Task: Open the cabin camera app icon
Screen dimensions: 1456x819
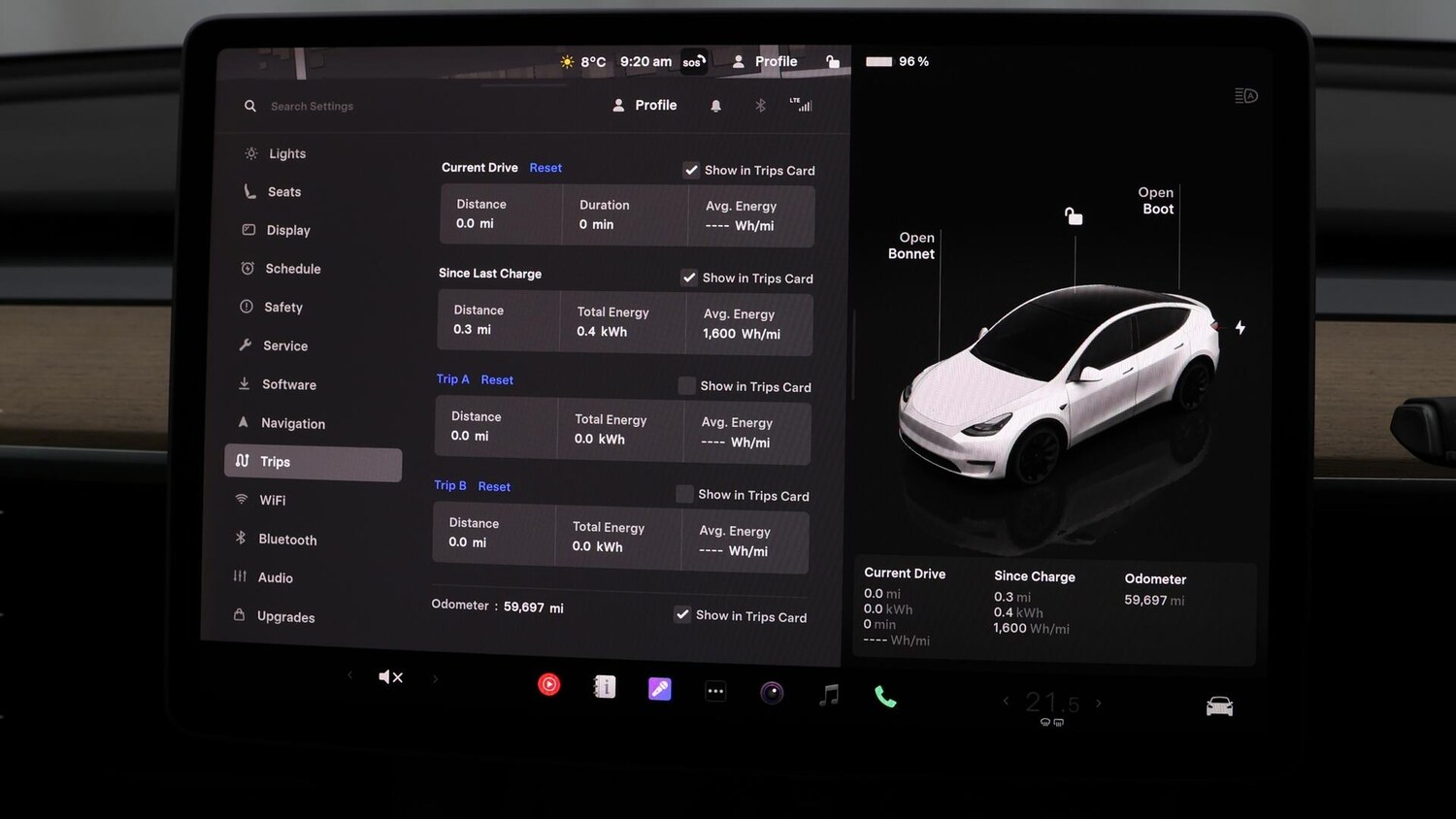Action: pos(771,690)
